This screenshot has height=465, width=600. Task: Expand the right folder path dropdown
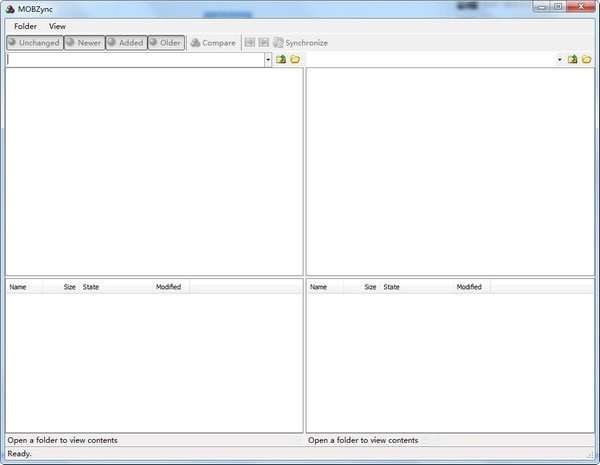click(x=559, y=60)
